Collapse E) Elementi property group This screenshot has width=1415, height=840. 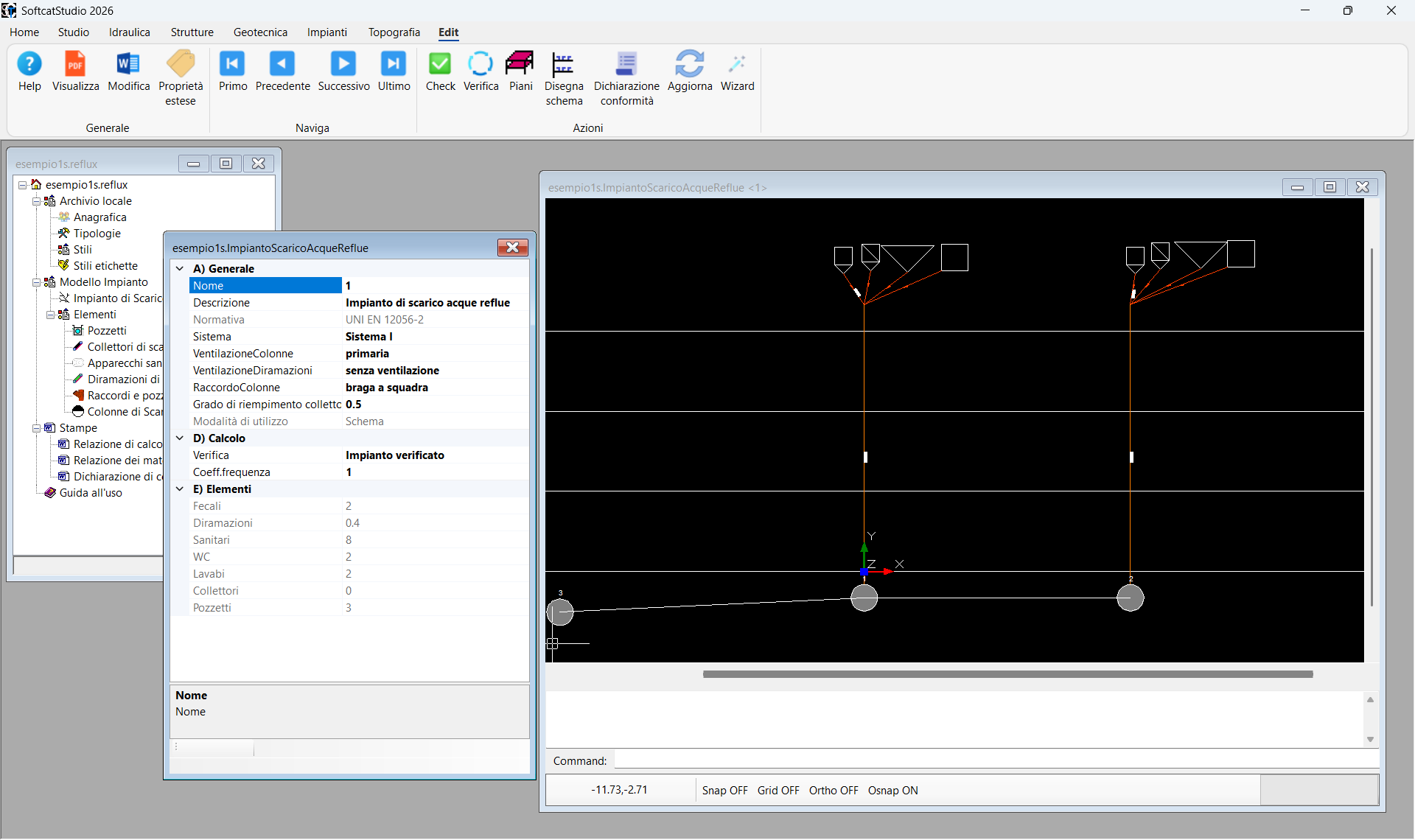(180, 489)
